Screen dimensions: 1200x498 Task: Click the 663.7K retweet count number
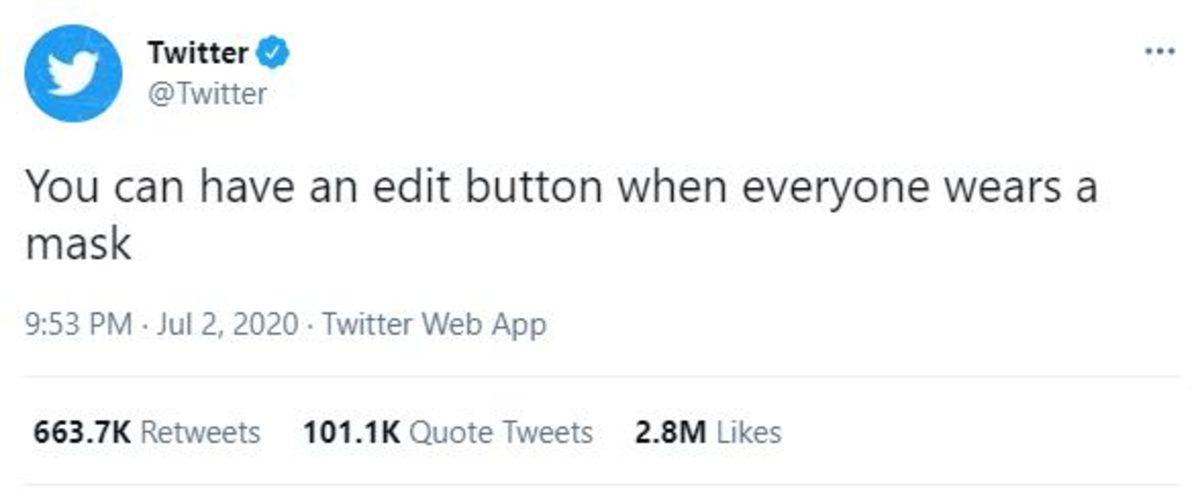[81, 432]
